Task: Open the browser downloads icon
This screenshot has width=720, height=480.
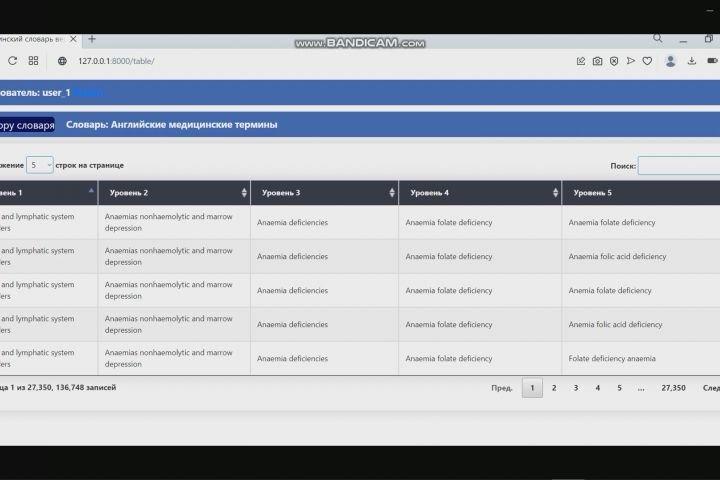Action: (692, 61)
